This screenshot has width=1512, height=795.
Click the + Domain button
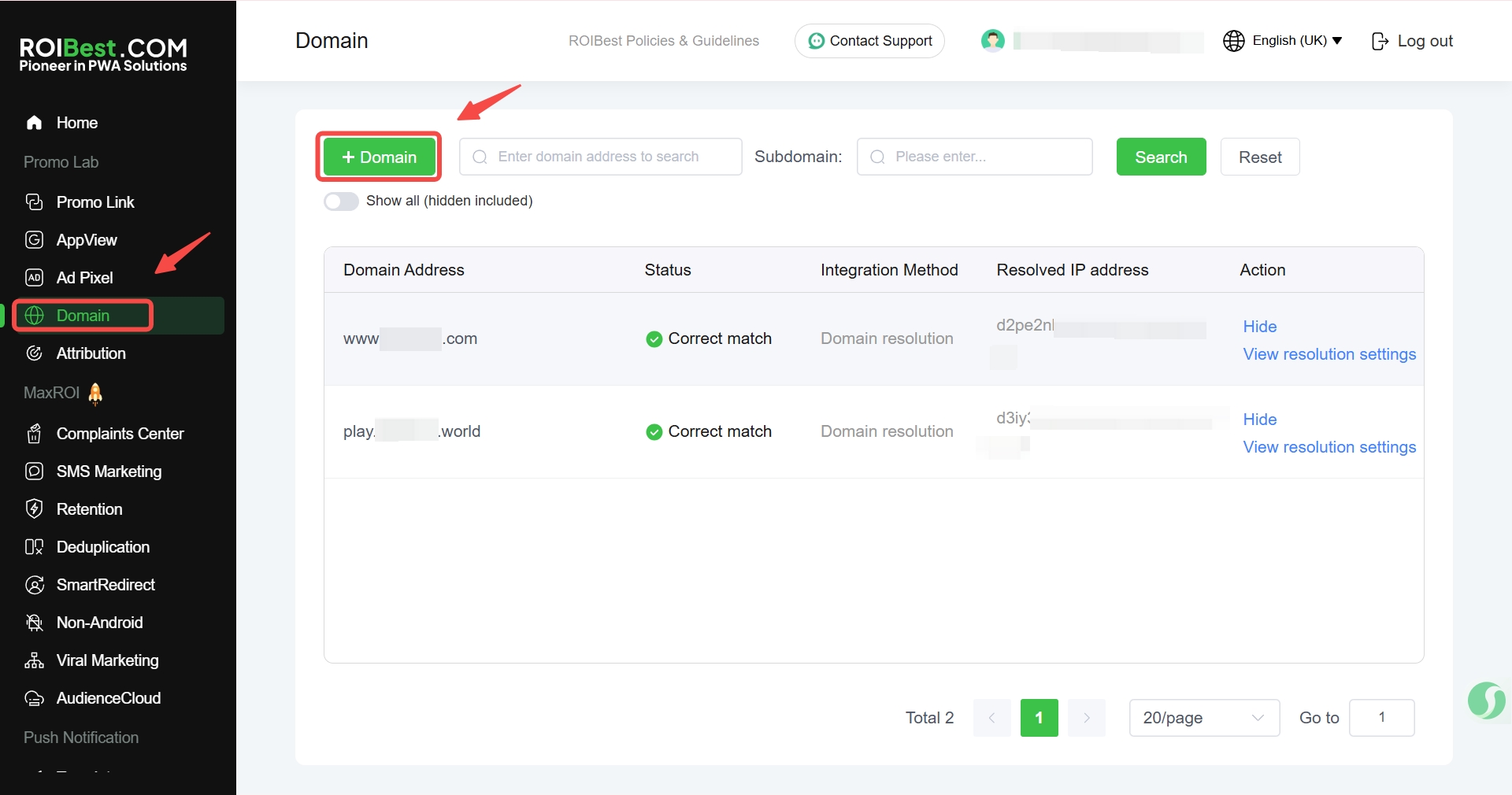click(379, 157)
